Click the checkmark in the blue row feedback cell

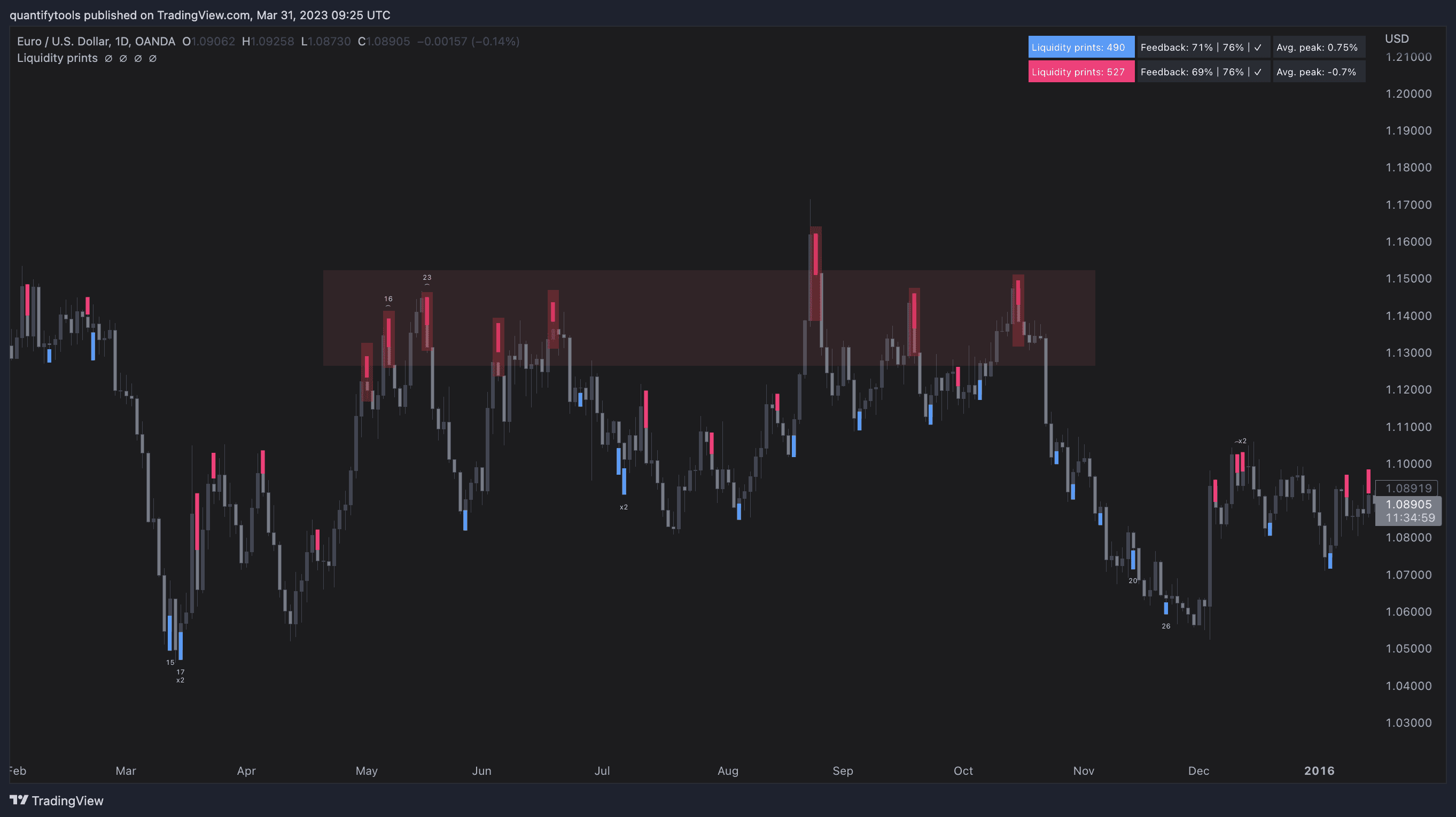click(1258, 48)
